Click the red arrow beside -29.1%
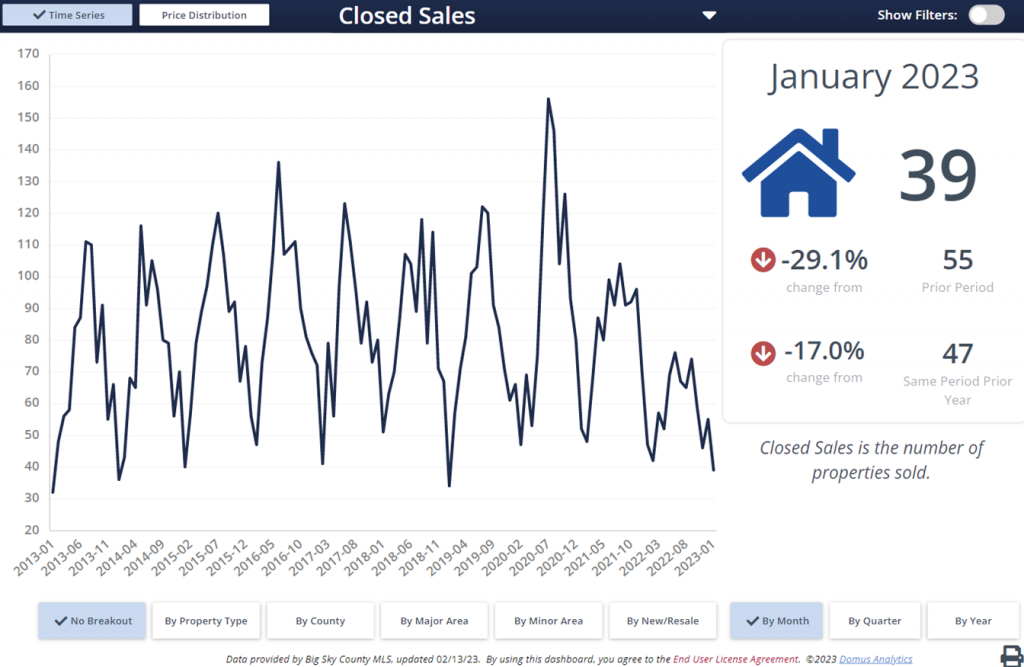 pyautogui.click(x=763, y=259)
